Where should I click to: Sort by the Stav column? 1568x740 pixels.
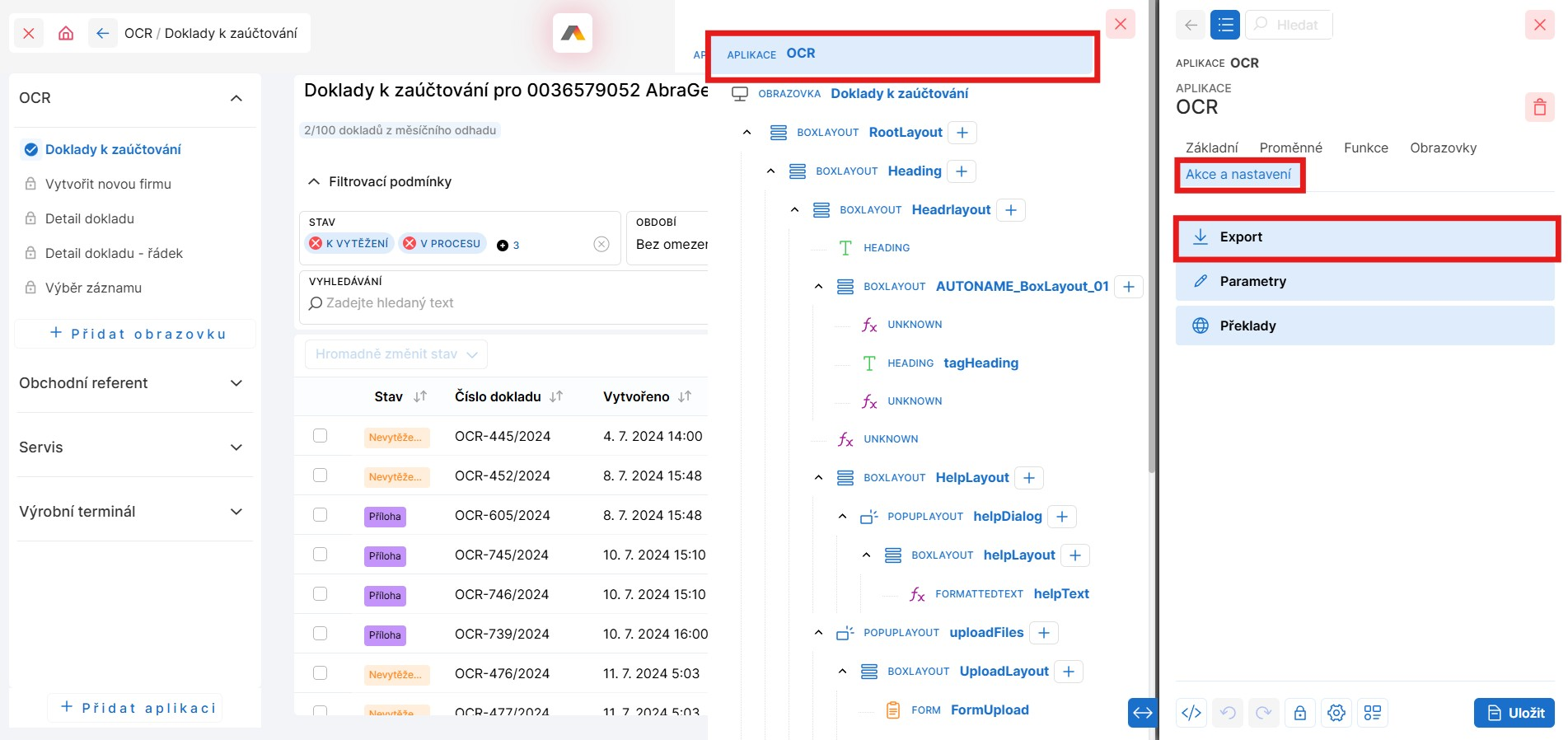420,396
